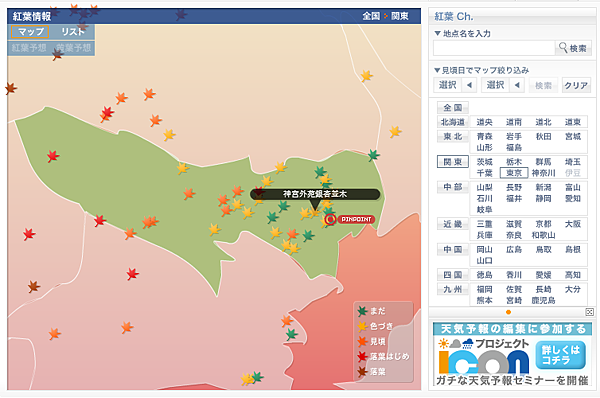Select 関東 region button

pyautogui.click(x=453, y=162)
